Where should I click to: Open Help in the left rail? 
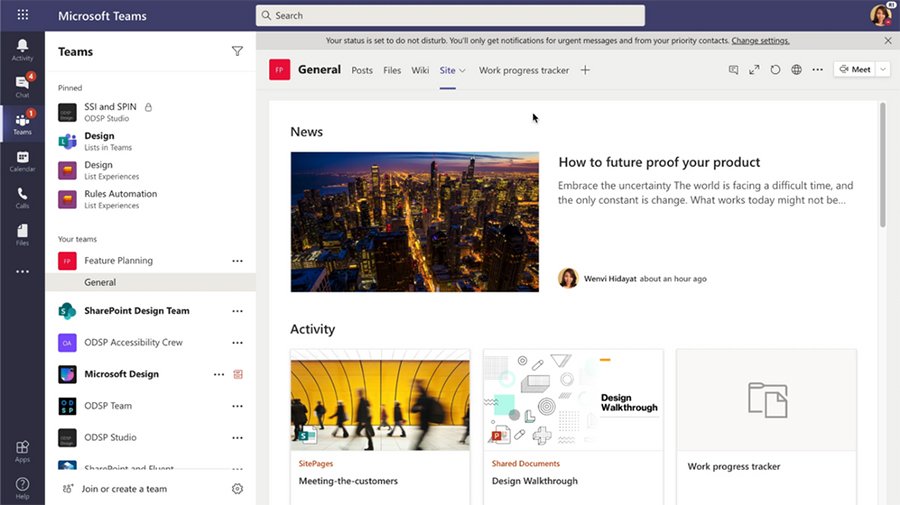coord(22,488)
